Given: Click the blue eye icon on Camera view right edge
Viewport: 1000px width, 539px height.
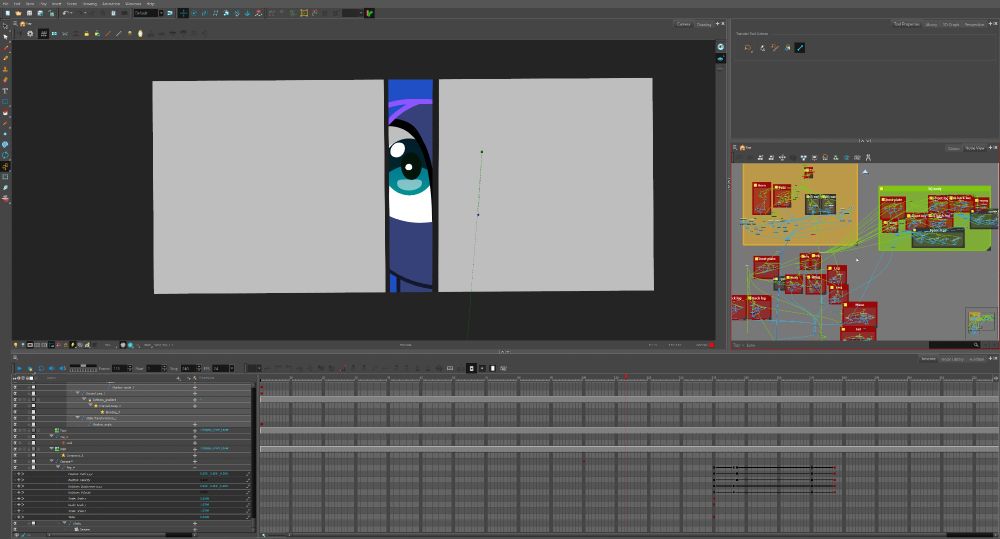Looking at the screenshot, I should click(720, 59).
